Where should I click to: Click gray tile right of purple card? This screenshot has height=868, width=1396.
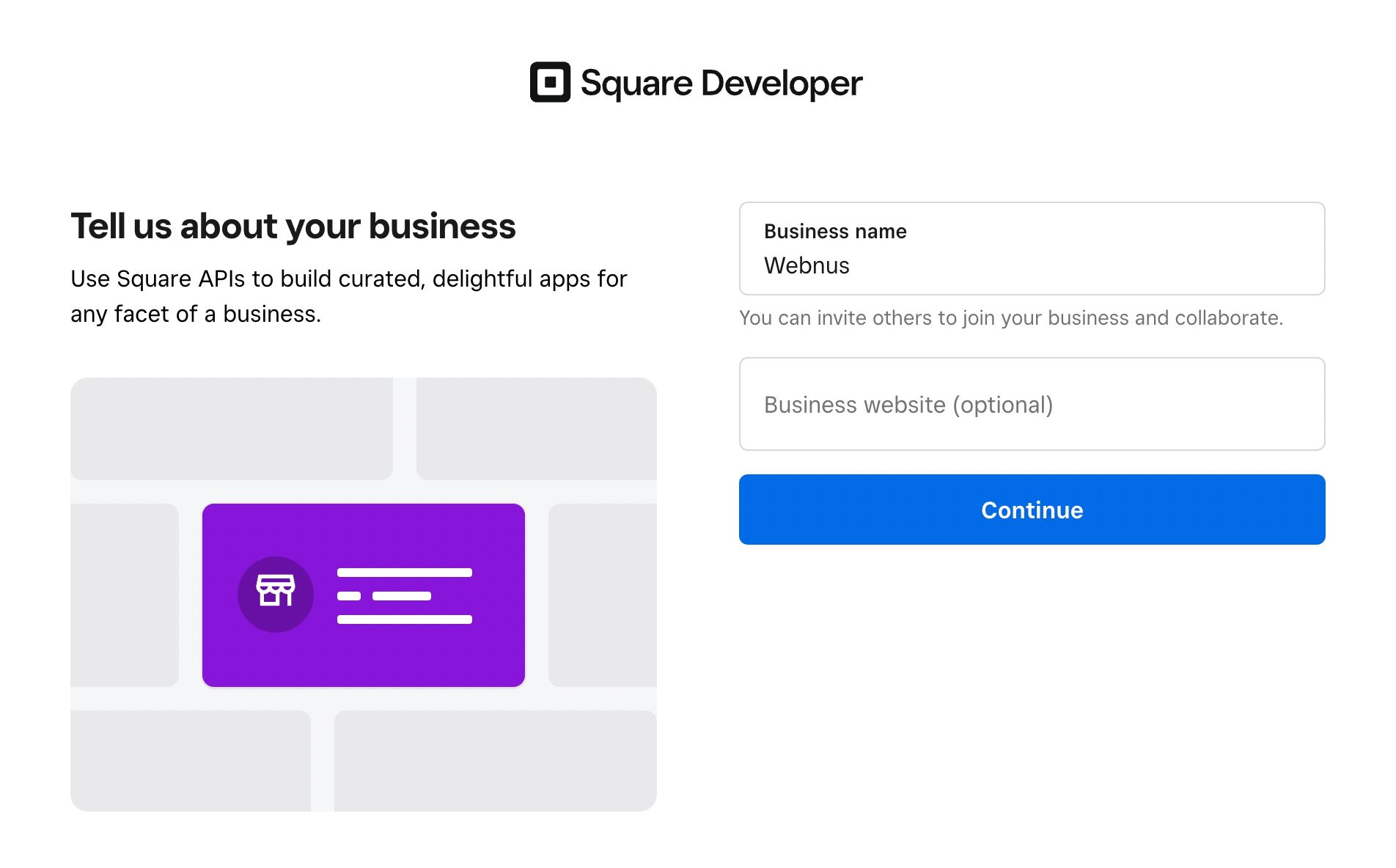[x=602, y=595]
